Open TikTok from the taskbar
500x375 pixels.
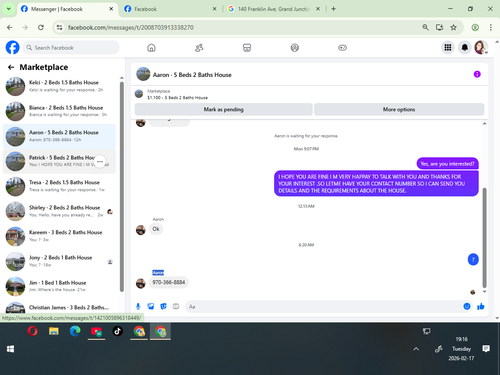pyautogui.click(x=117, y=331)
